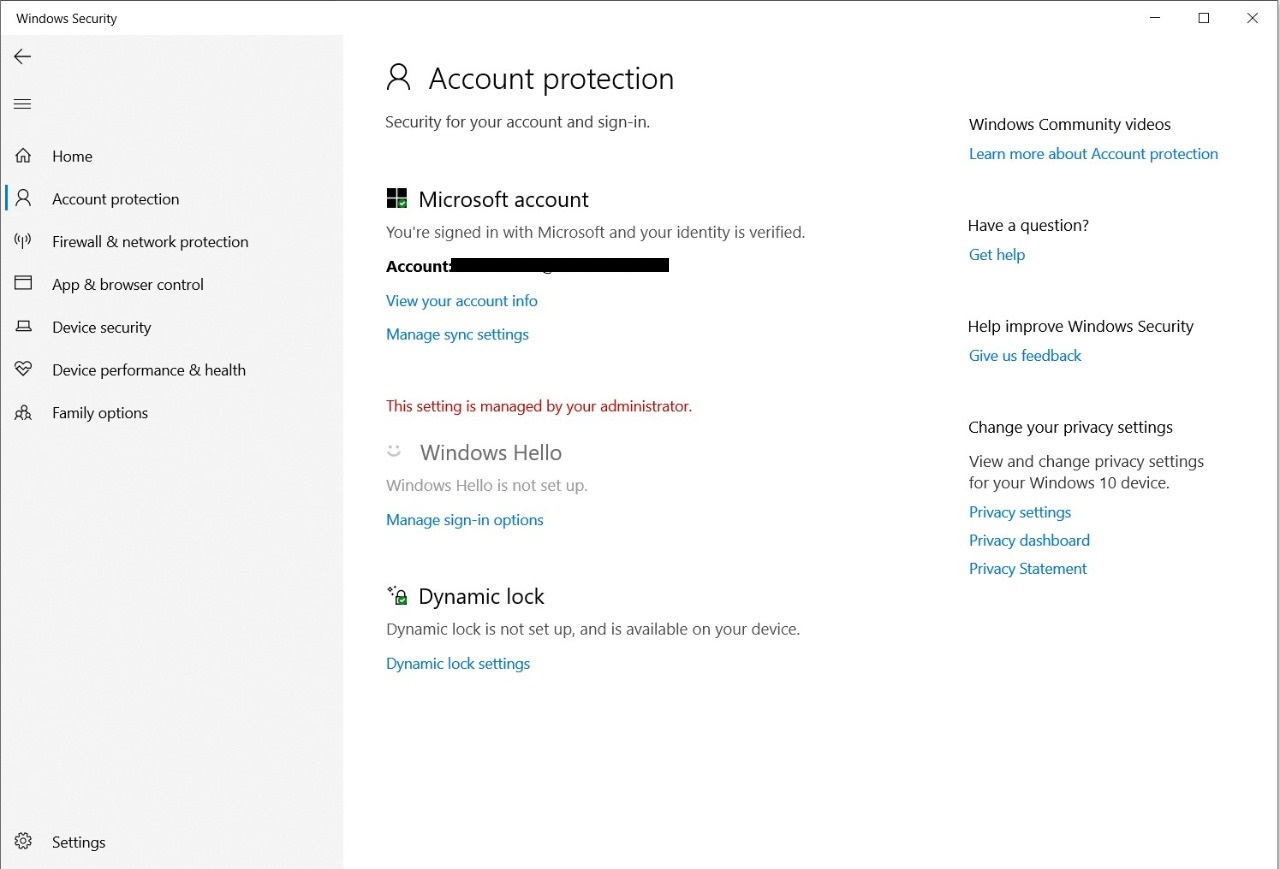Open Manage sync settings link
1280x869 pixels.
point(457,335)
